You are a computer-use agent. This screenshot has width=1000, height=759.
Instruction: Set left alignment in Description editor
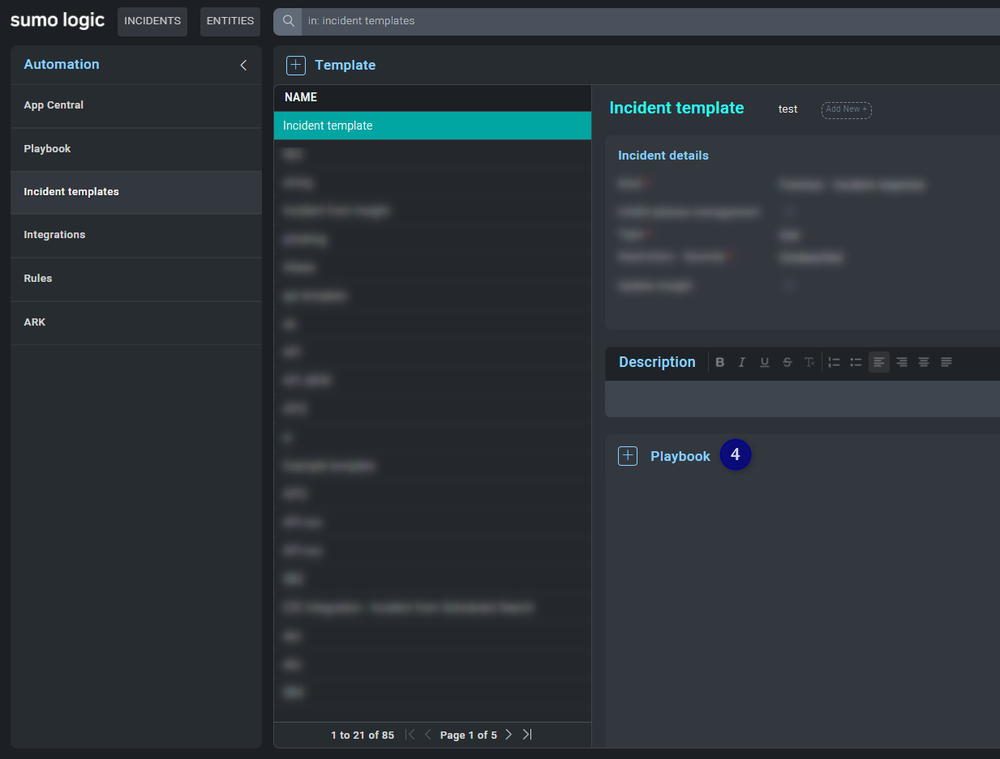pyautogui.click(x=879, y=362)
